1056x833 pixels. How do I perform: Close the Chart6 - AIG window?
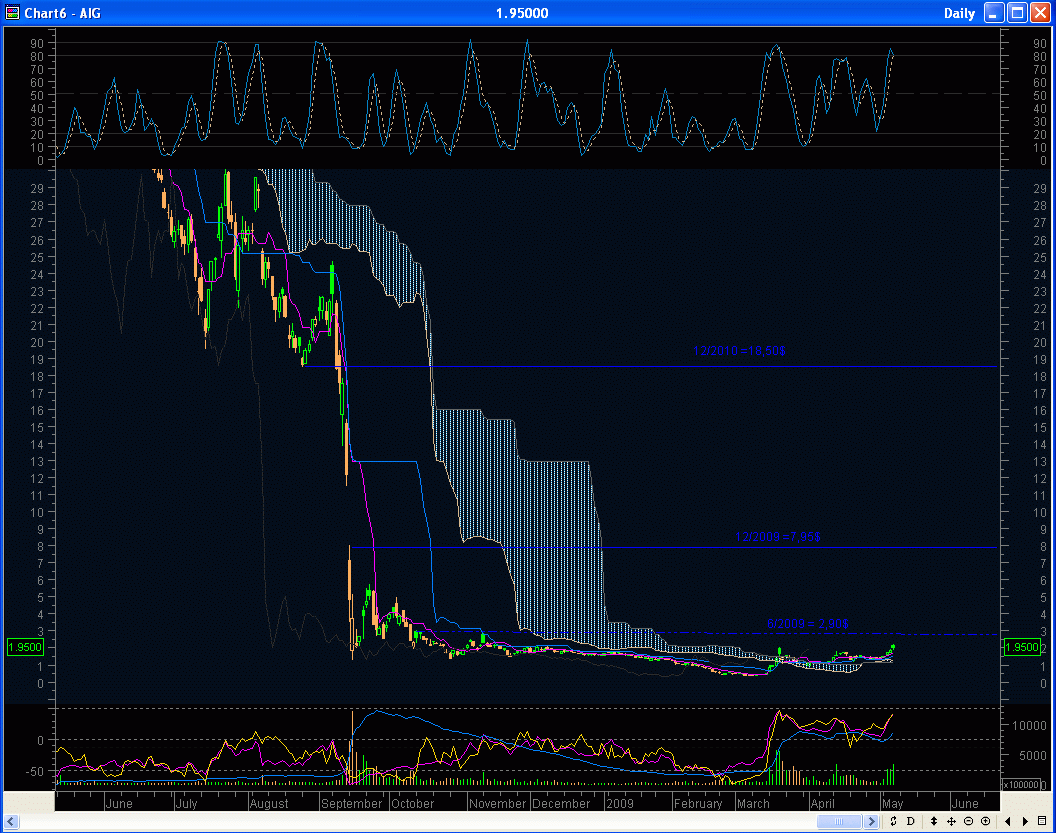click(x=1040, y=12)
